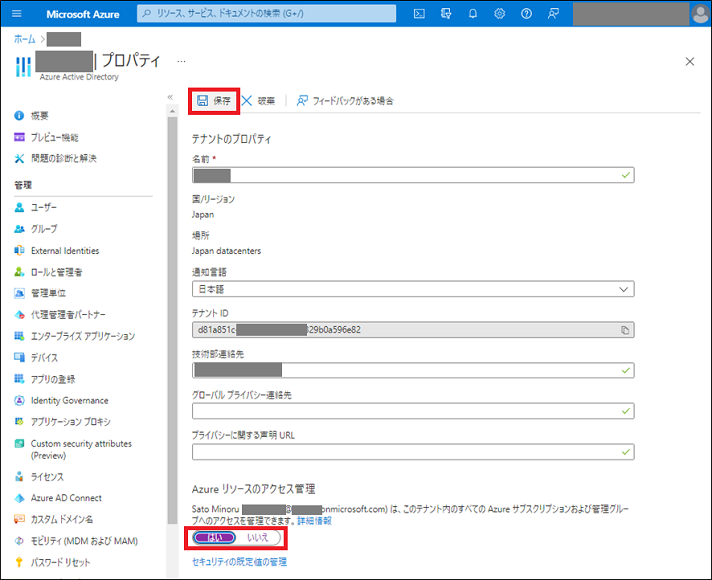The width and height of the screenshot is (712, 580).
Task: Open the help question mark icon
Action: click(x=526, y=14)
